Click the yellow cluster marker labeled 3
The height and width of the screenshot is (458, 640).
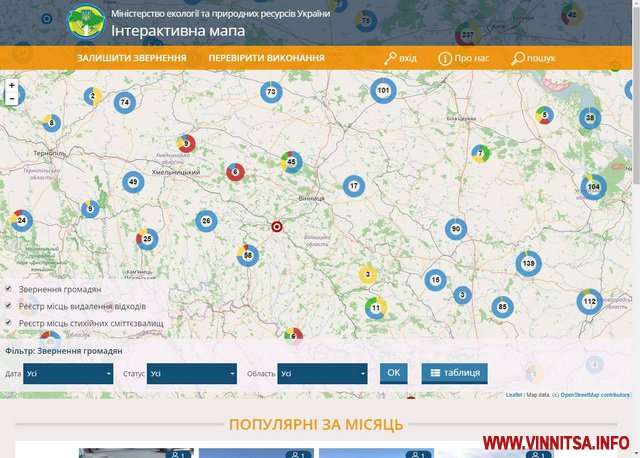point(368,275)
